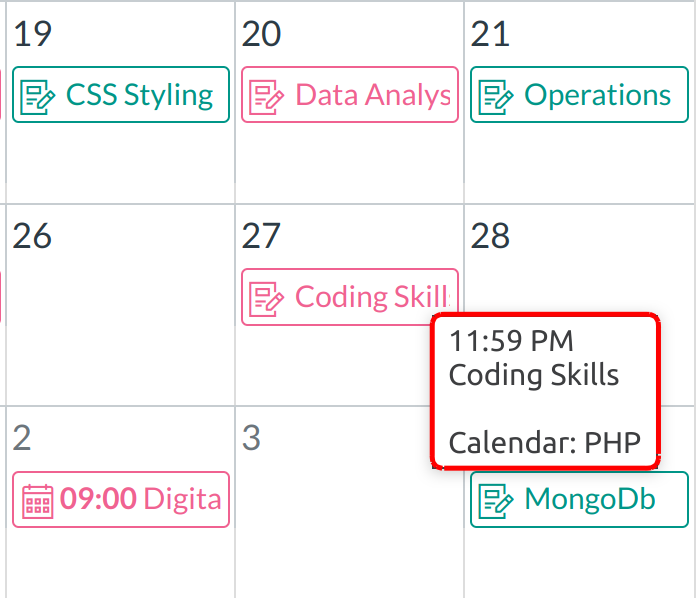Click the calendar icon on 09:00 Digita event
This screenshot has width=697, height=598.
(38, 500)
